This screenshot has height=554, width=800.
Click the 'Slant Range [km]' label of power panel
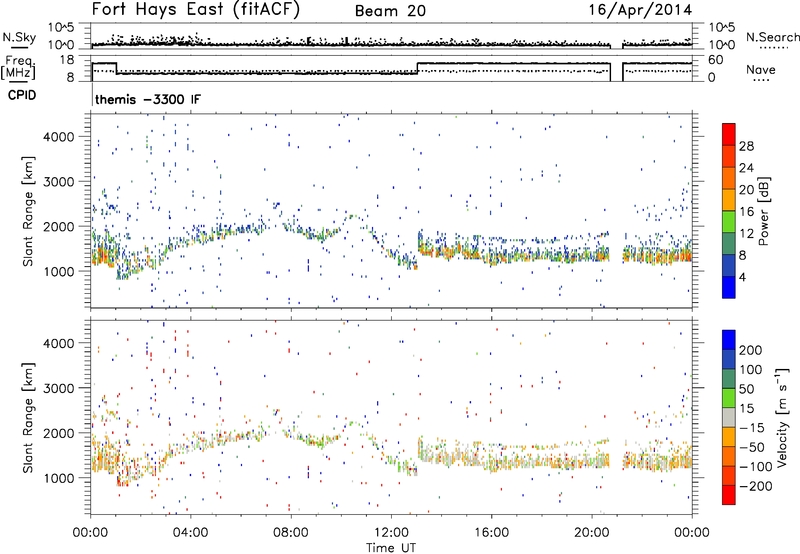coord(28,211)
